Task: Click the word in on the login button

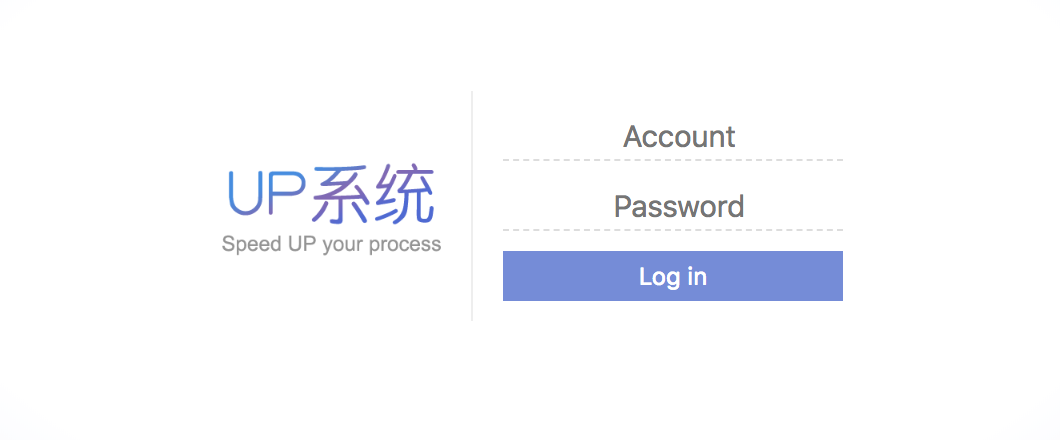Action: click(x=695, y=276)
